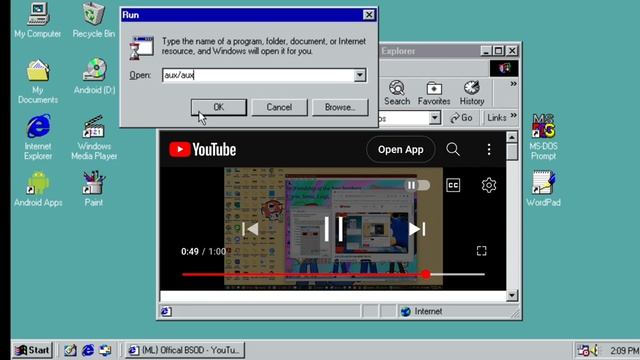Click the YouTube logo
640x360 pixels.
coord(202,149)
